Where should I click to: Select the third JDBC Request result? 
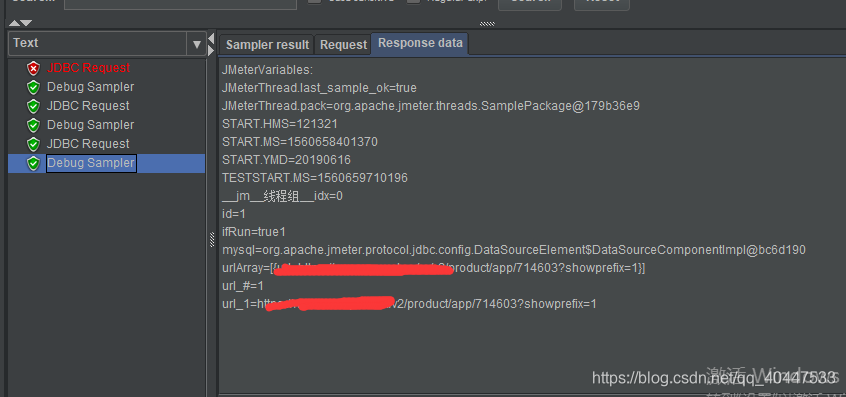pyautogui.click(x=88, y=143)
